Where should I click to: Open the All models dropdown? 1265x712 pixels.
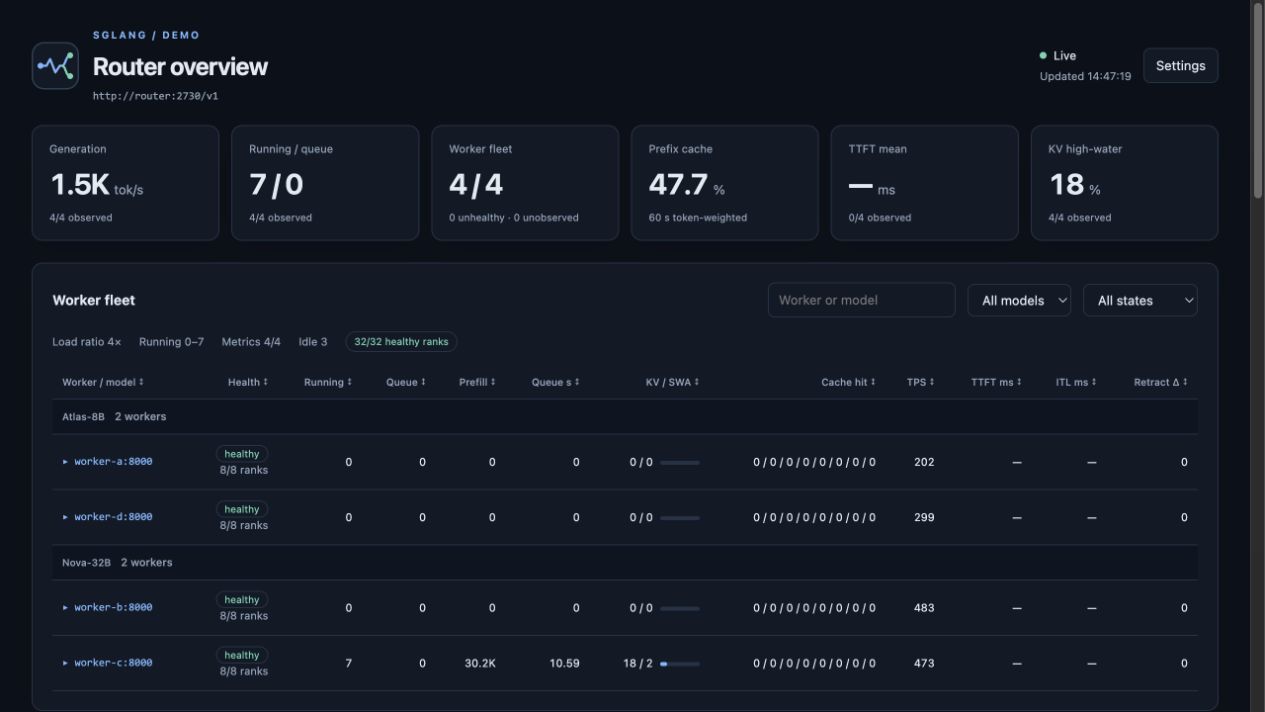point(1019,300)
